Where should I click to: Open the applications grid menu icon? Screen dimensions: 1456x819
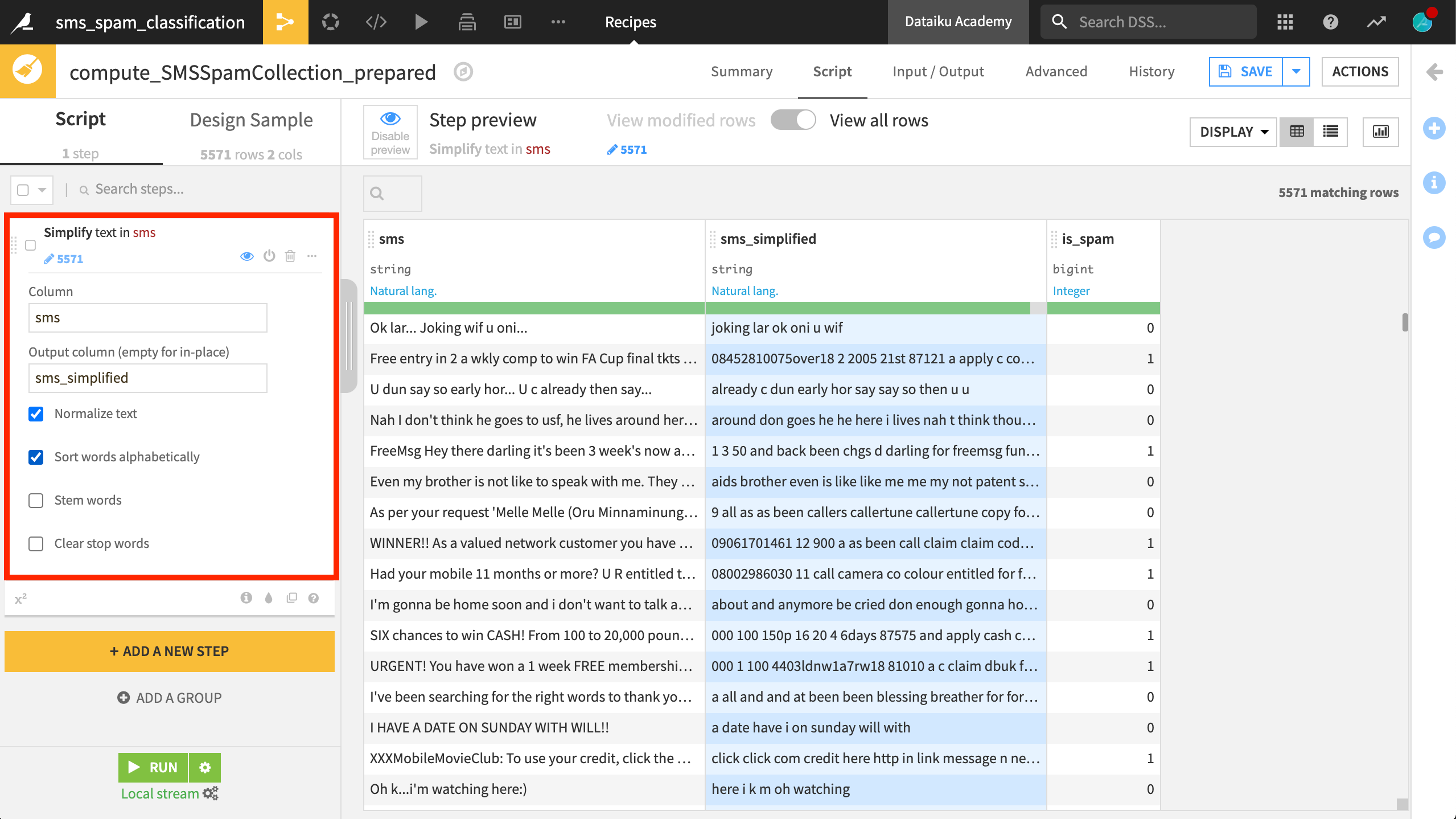pos(1285,22)
